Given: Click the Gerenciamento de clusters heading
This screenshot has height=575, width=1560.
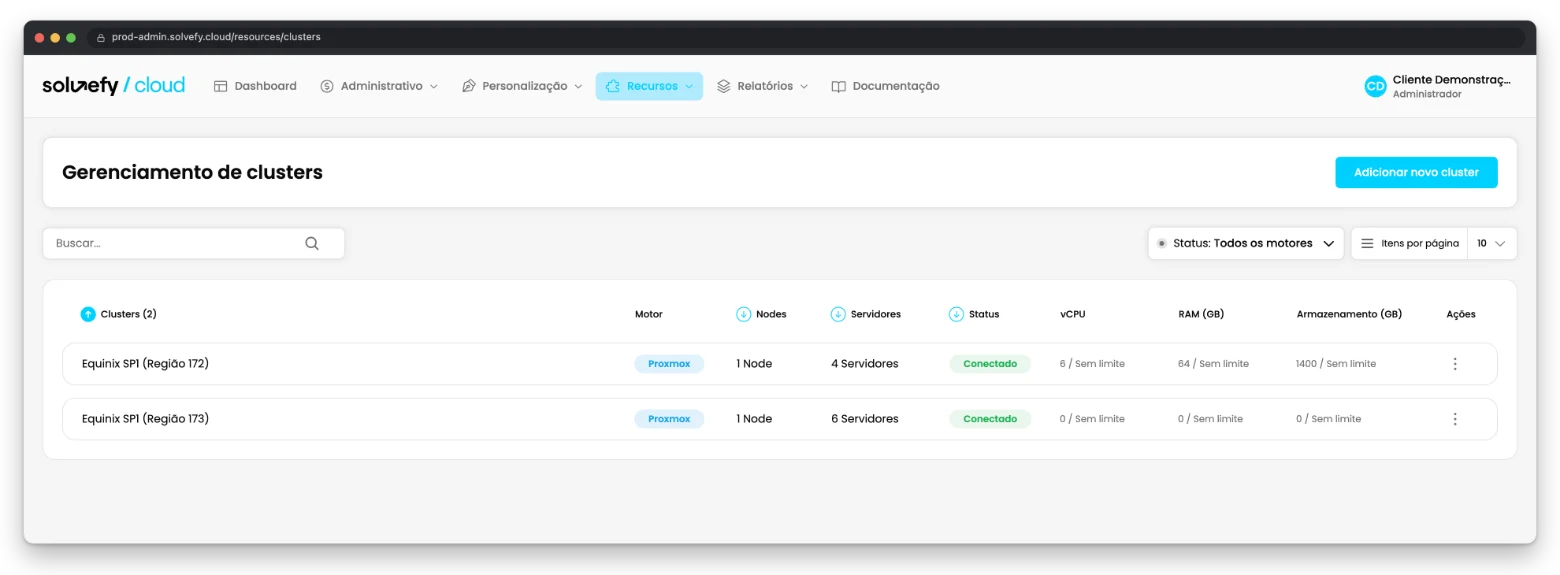Looking at the screenshot, I should pyautogui.click(x=192, y=172).
